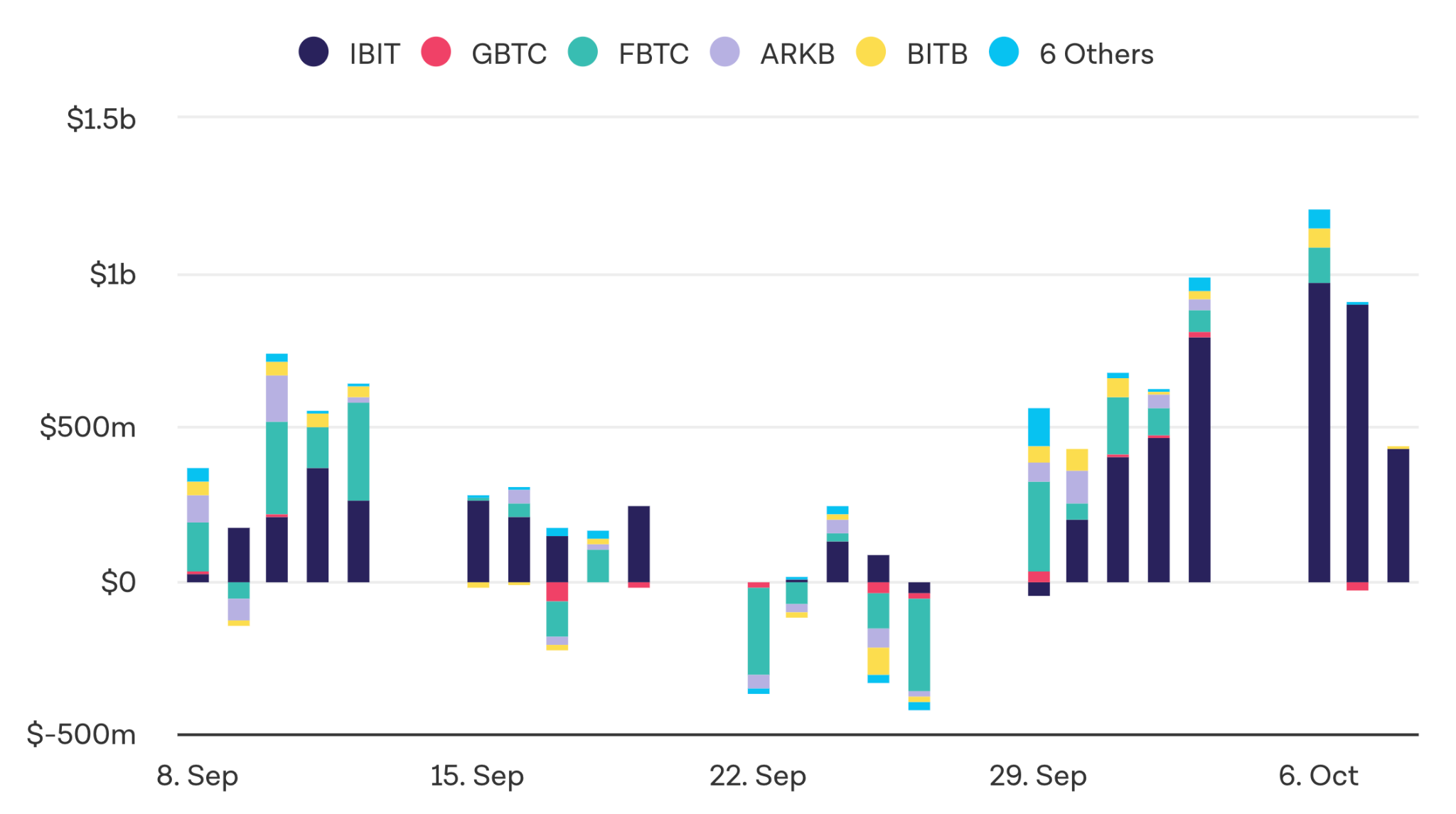The width and height of the screenshot is (1456, 814).
Task: Click the 29. Sep x-axis label
Action: tap(1038, 776)
